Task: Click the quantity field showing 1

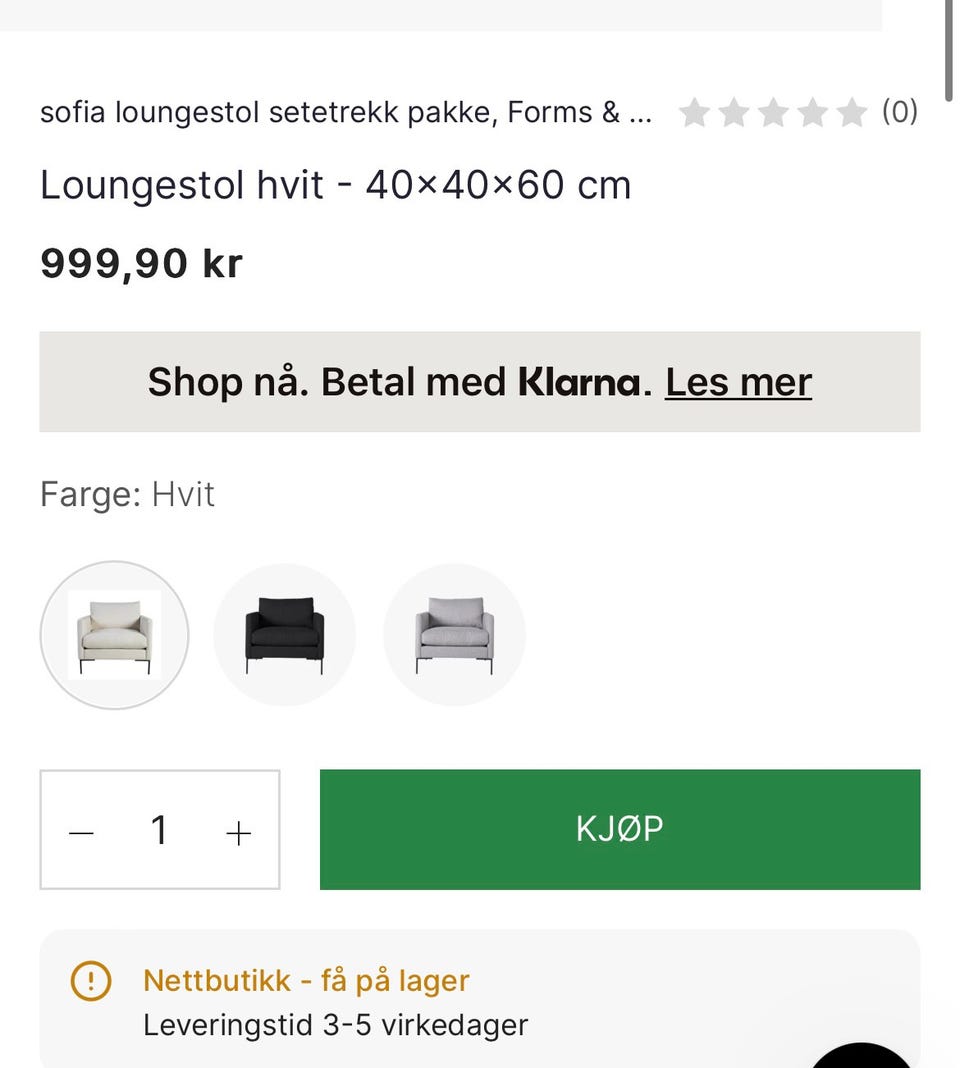Action: tap(159, 830)
